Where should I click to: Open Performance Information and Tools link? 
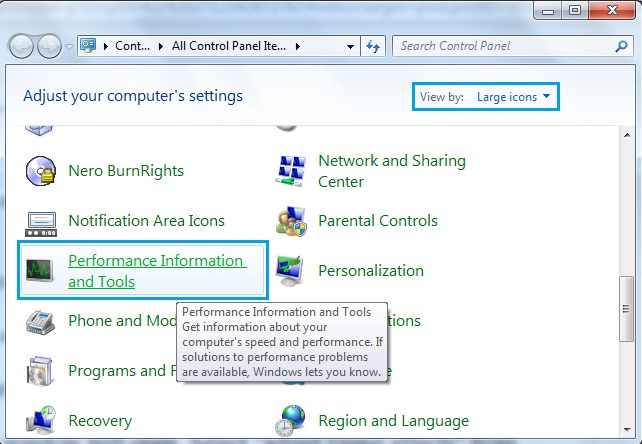157,271
